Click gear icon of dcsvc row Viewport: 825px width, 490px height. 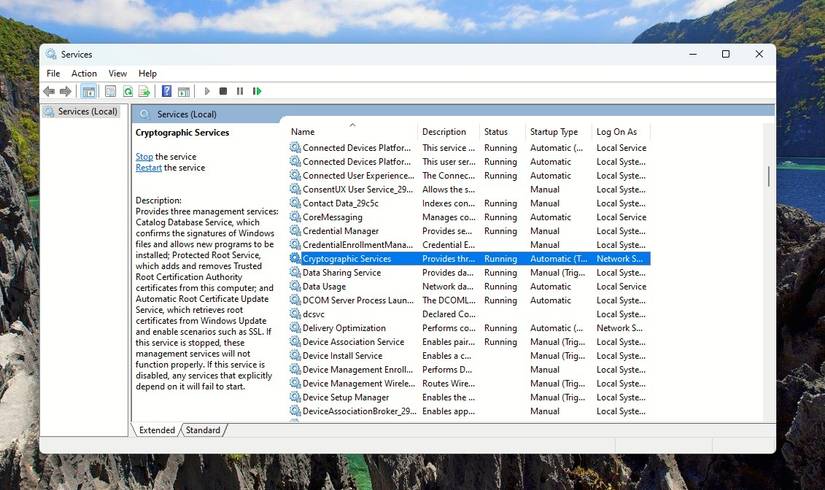click(x=295, y=314)
